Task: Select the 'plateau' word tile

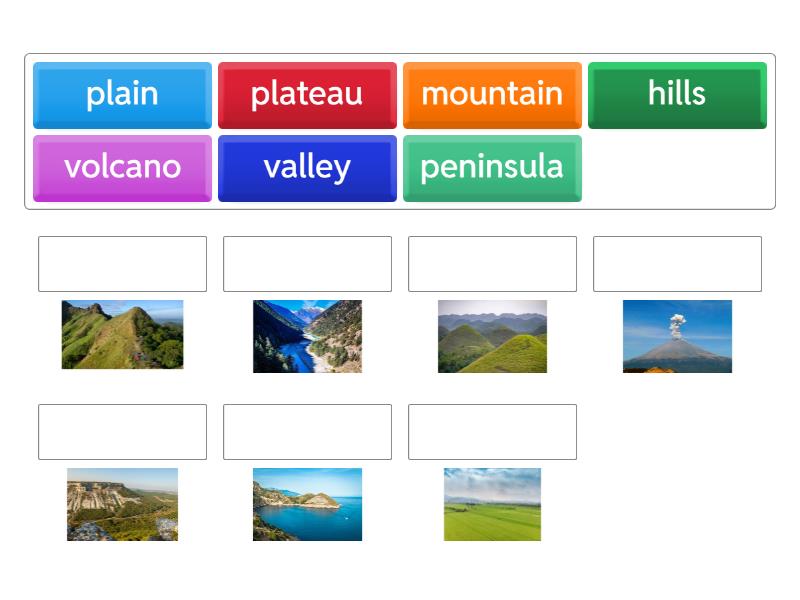Action: click(307, 95)
